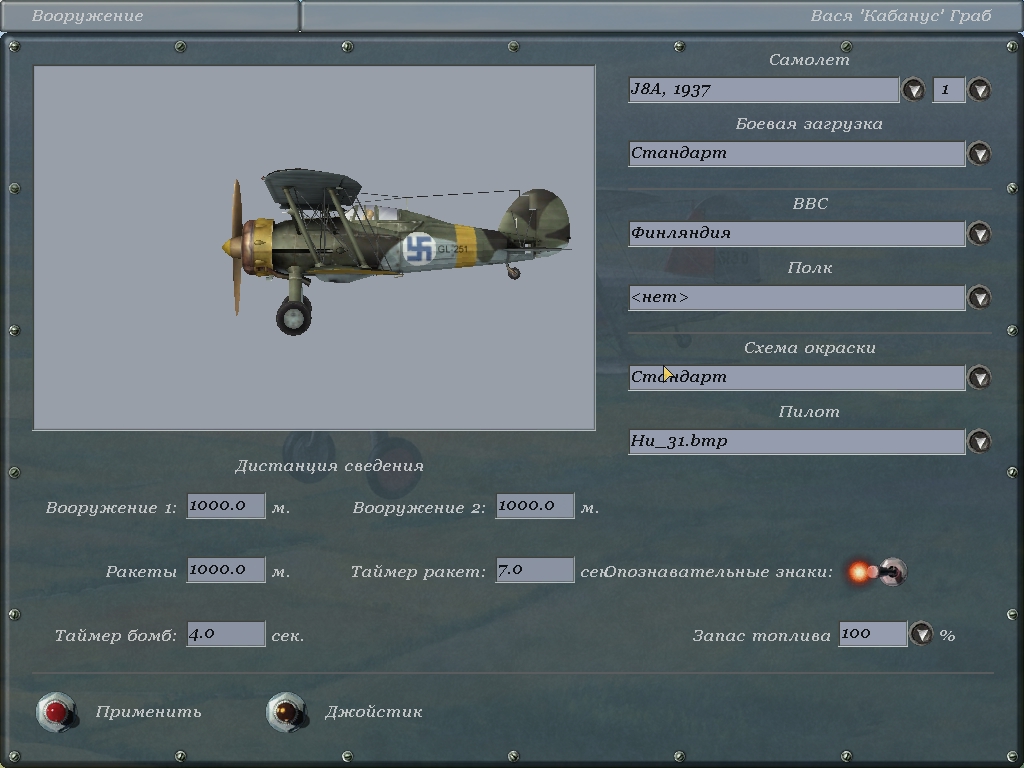The width and height of the screenshot is (1024, 768).
Task: Click the Ракеты label
Action: pyautogui.click(x=141, y=572)
